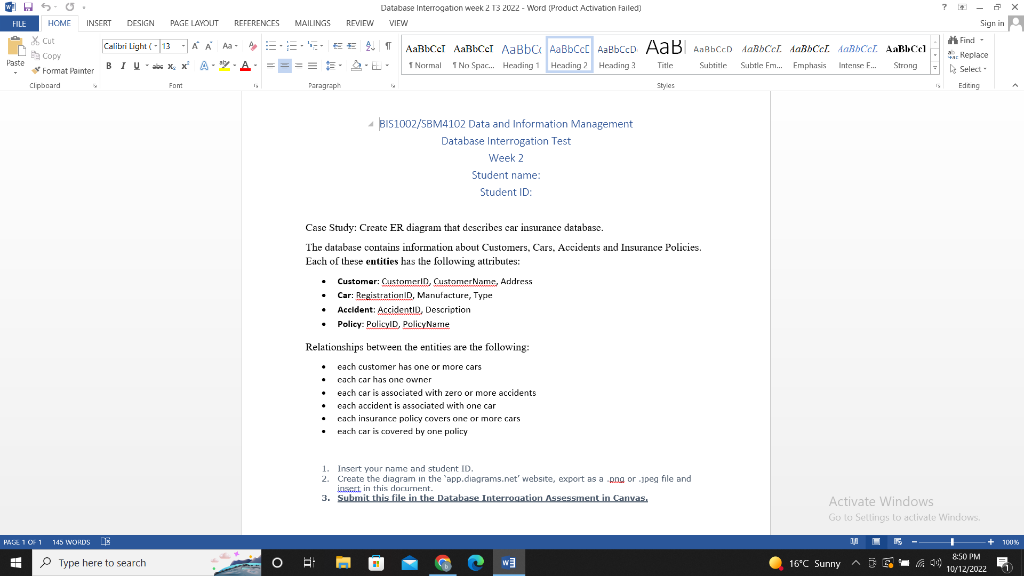The image size is (1024, 576).
Task: Open the font size dropdown
Action: 184,46
